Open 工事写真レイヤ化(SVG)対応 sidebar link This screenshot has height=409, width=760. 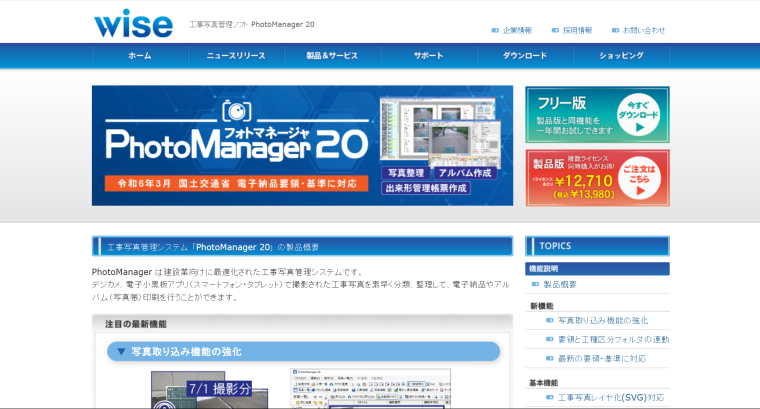pyautogui.click(x=610, y=397)
